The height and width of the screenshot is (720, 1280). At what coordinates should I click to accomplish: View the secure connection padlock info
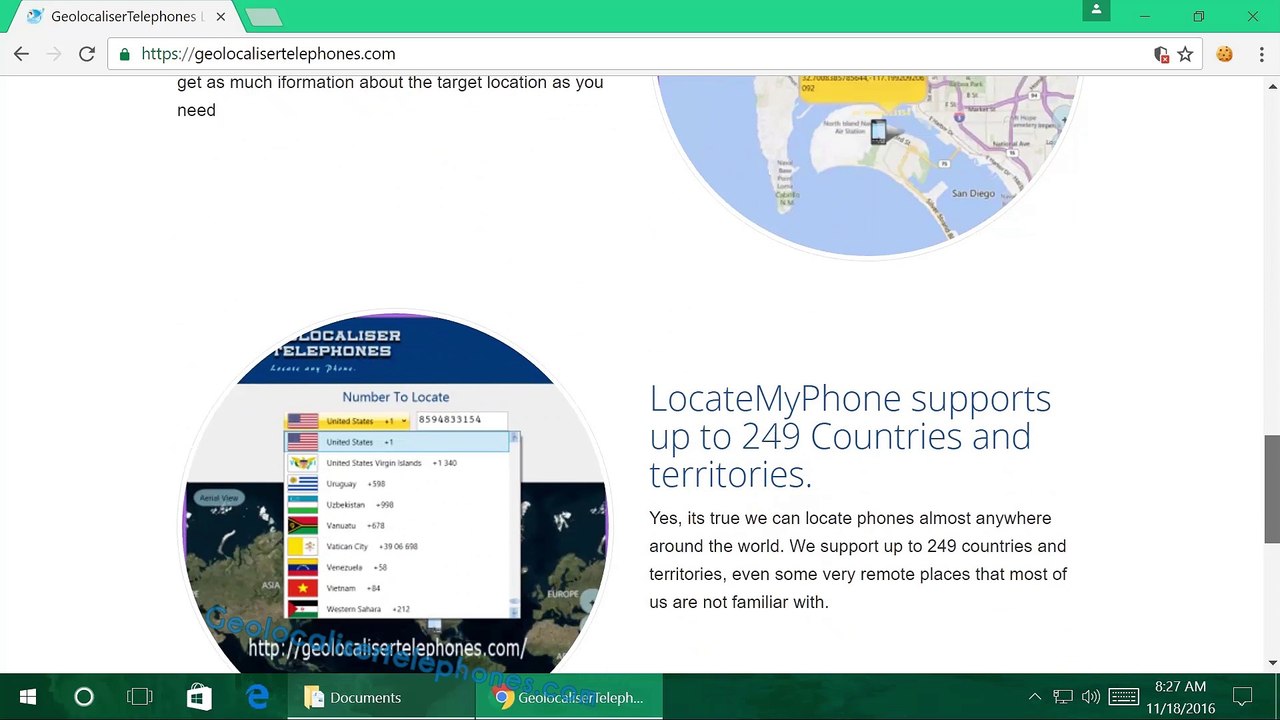(x=125, y=54)
